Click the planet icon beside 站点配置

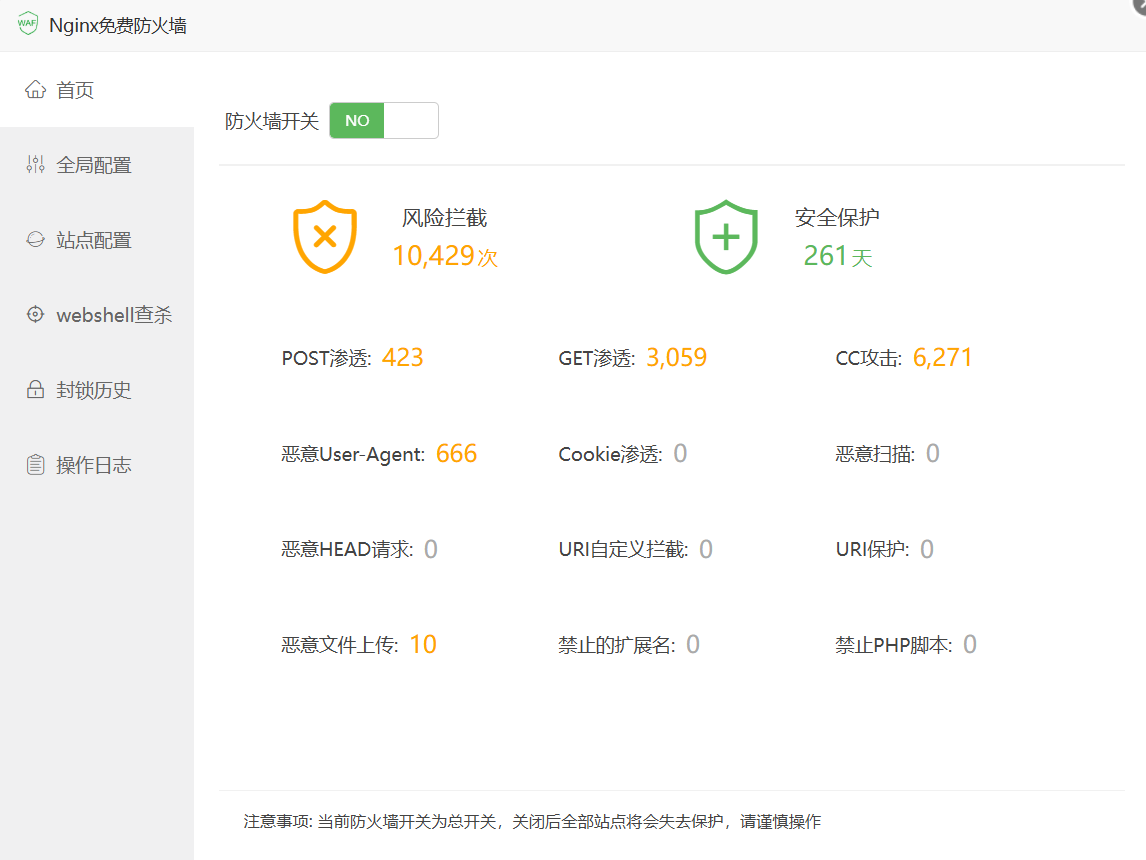[36, 240]
